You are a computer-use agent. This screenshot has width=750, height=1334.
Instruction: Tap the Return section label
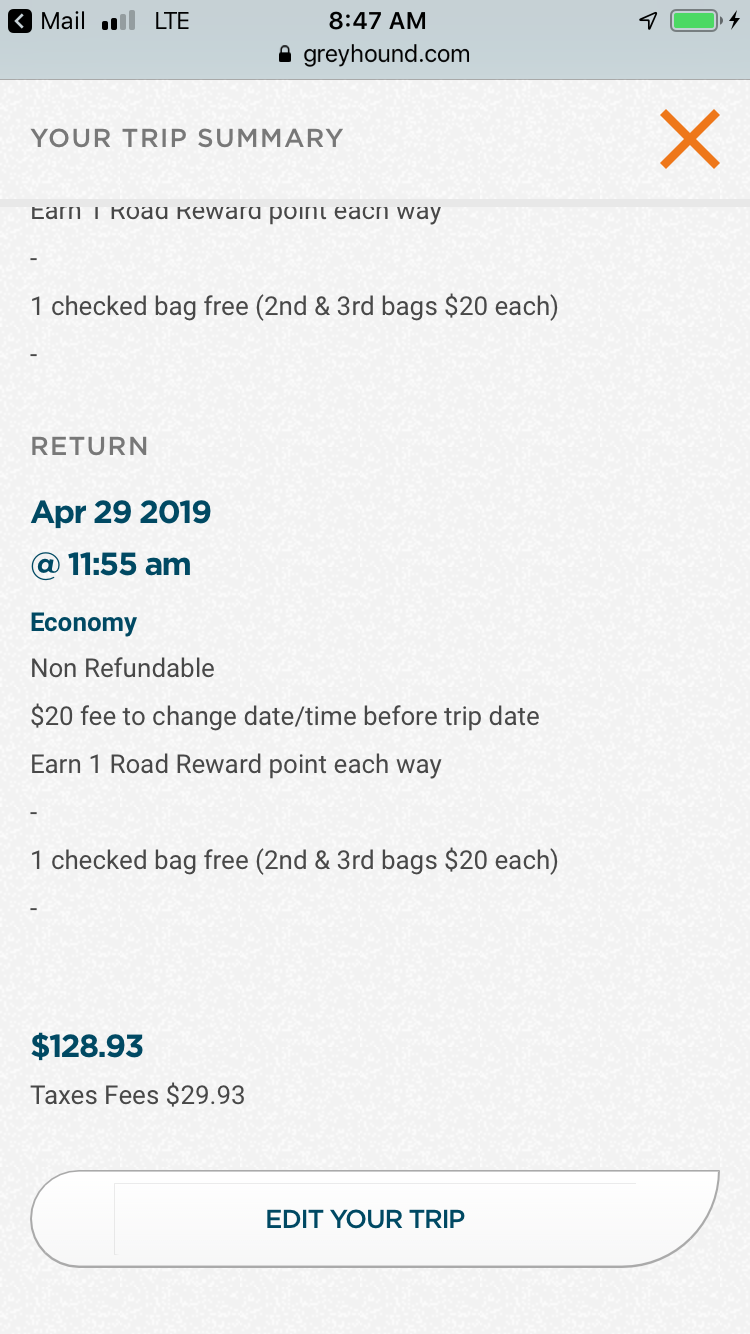point(89,446)
